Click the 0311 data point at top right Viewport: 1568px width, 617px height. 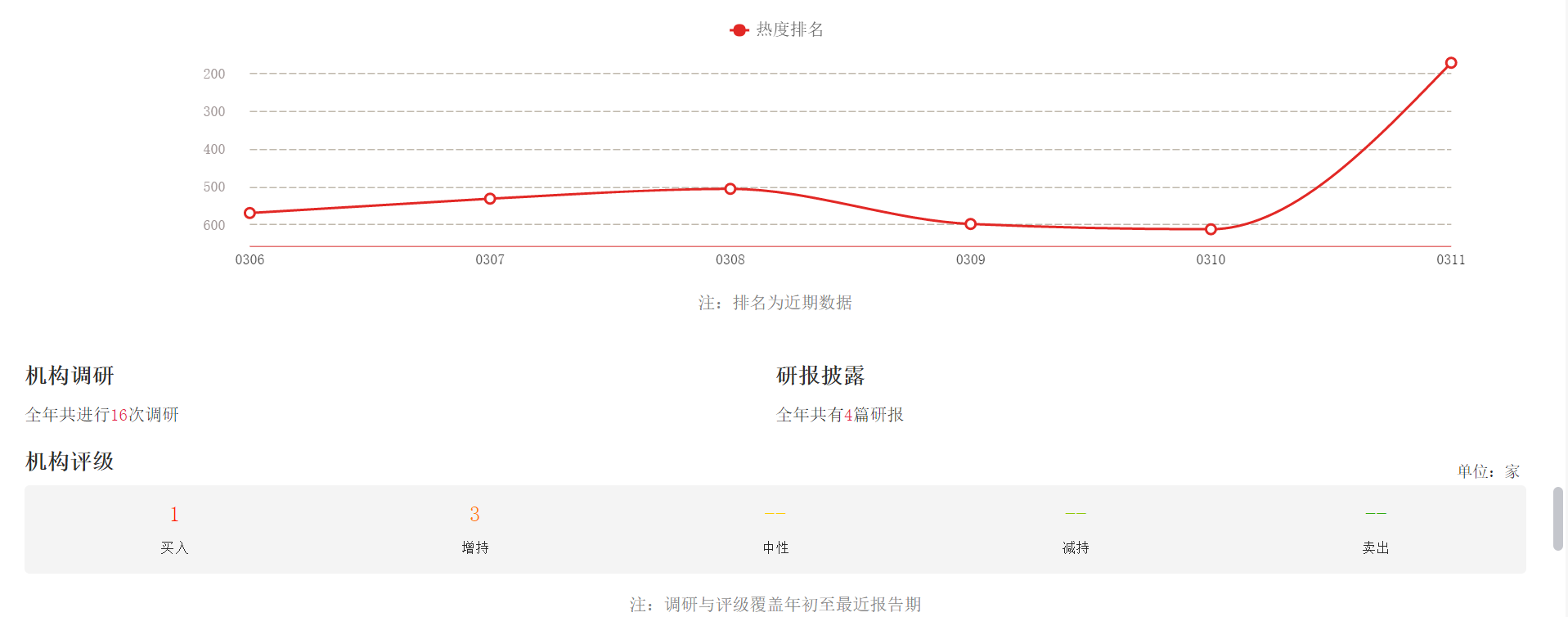pyautogui.click(x=1450, y=63)
